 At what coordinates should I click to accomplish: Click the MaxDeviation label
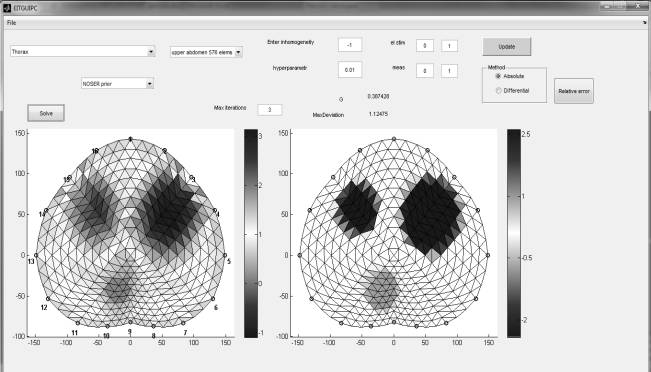(x=328, y=115)
